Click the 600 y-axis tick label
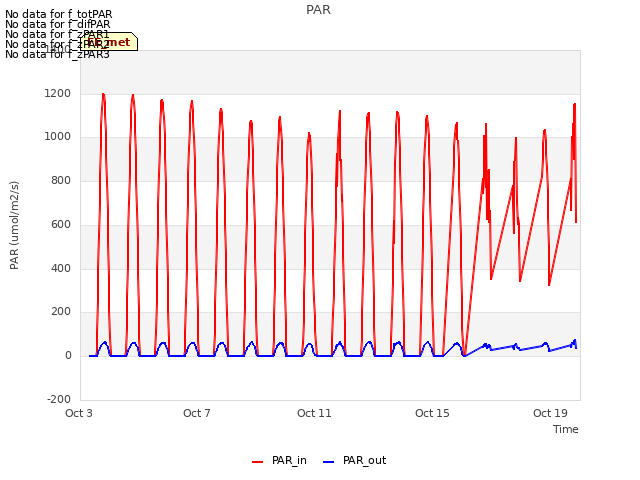Image resolution: width=640 pixels, height=480 pixels. [x=61, y=224]
